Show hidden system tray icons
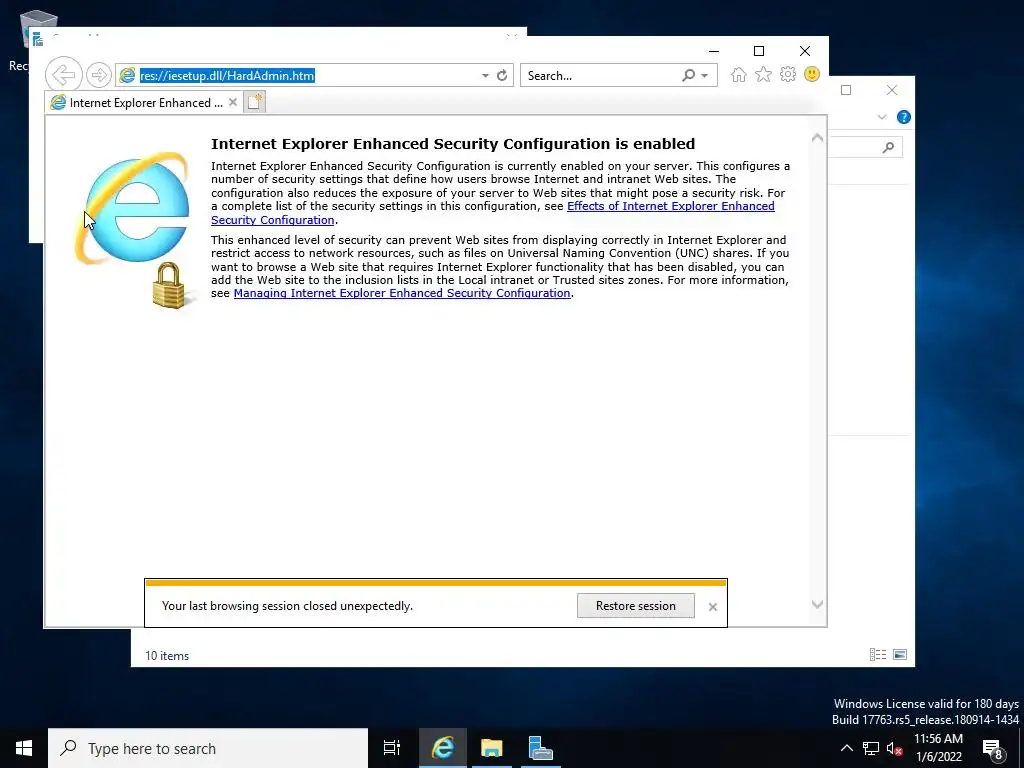This screenshot has height=768, width=1024. tap(846, 748)
